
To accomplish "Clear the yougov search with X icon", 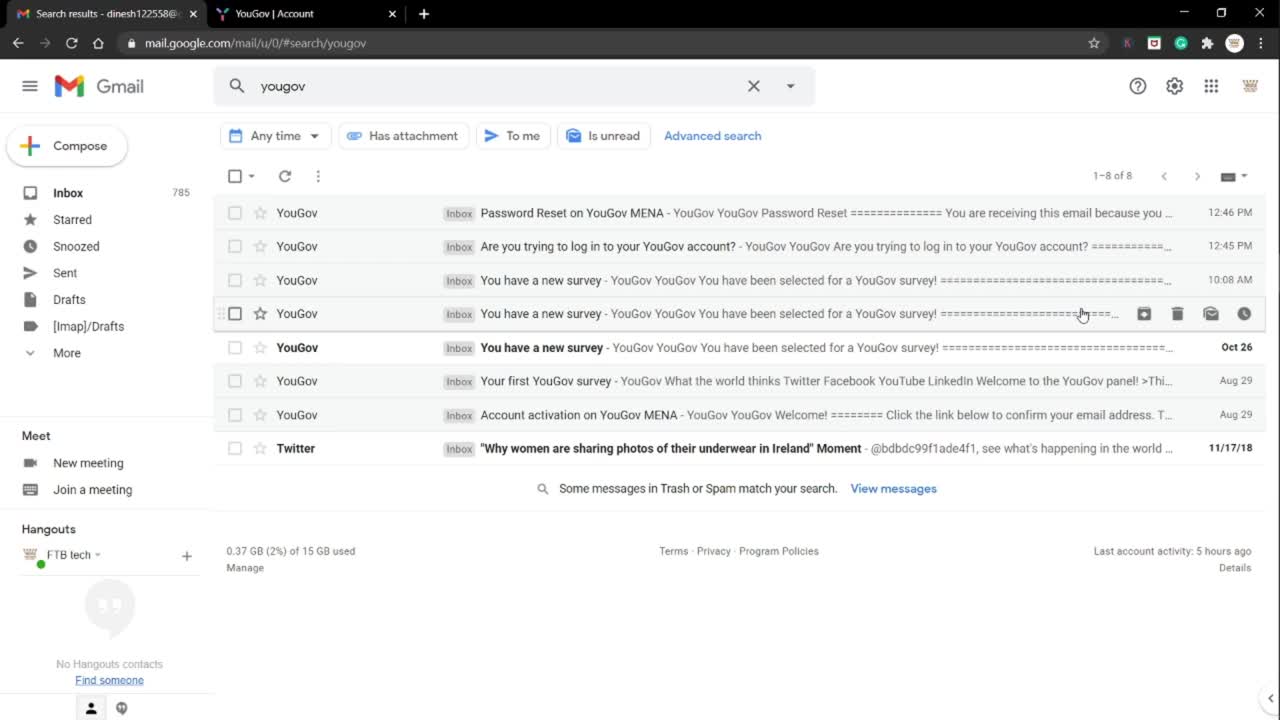I will (754, 86).
